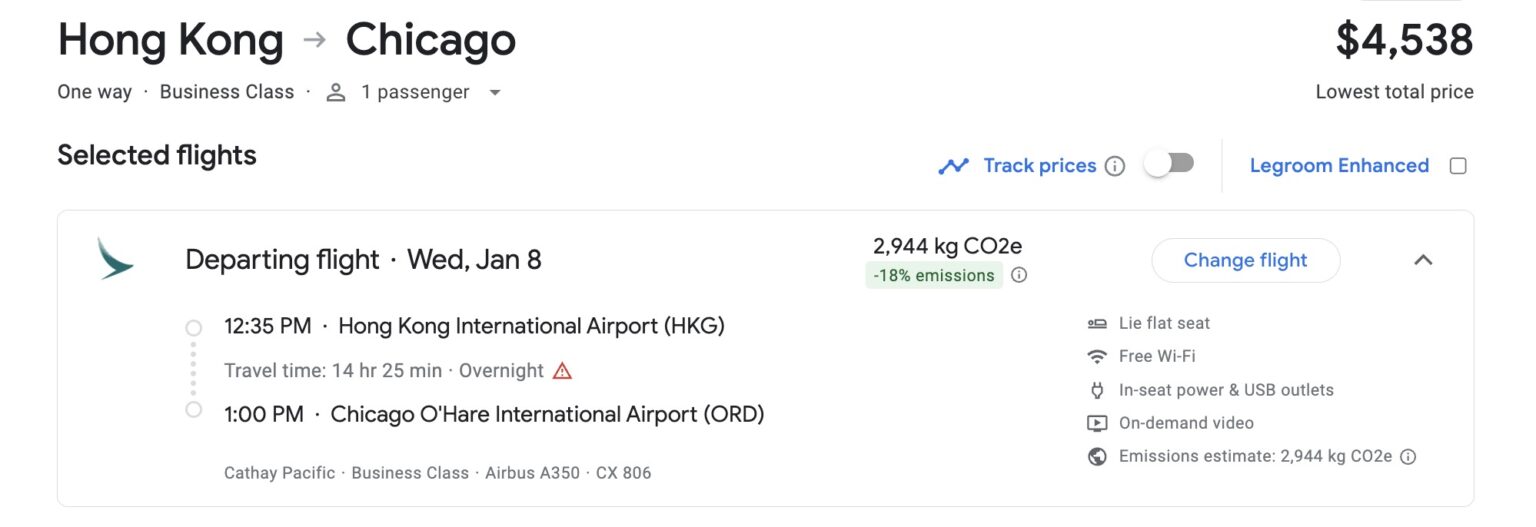Click the Cathay Pacific airline logo
This screenshot has height=527, width=1536.
115,259
